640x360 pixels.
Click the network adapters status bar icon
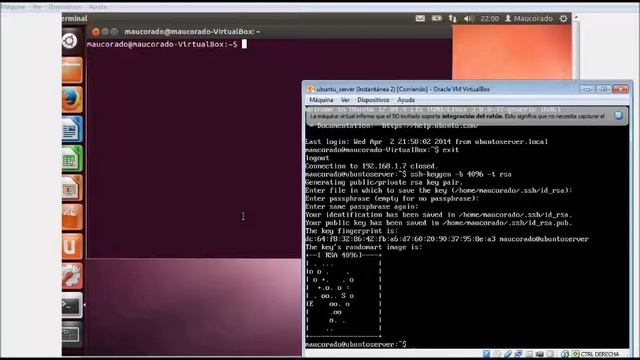click(518, 354)
